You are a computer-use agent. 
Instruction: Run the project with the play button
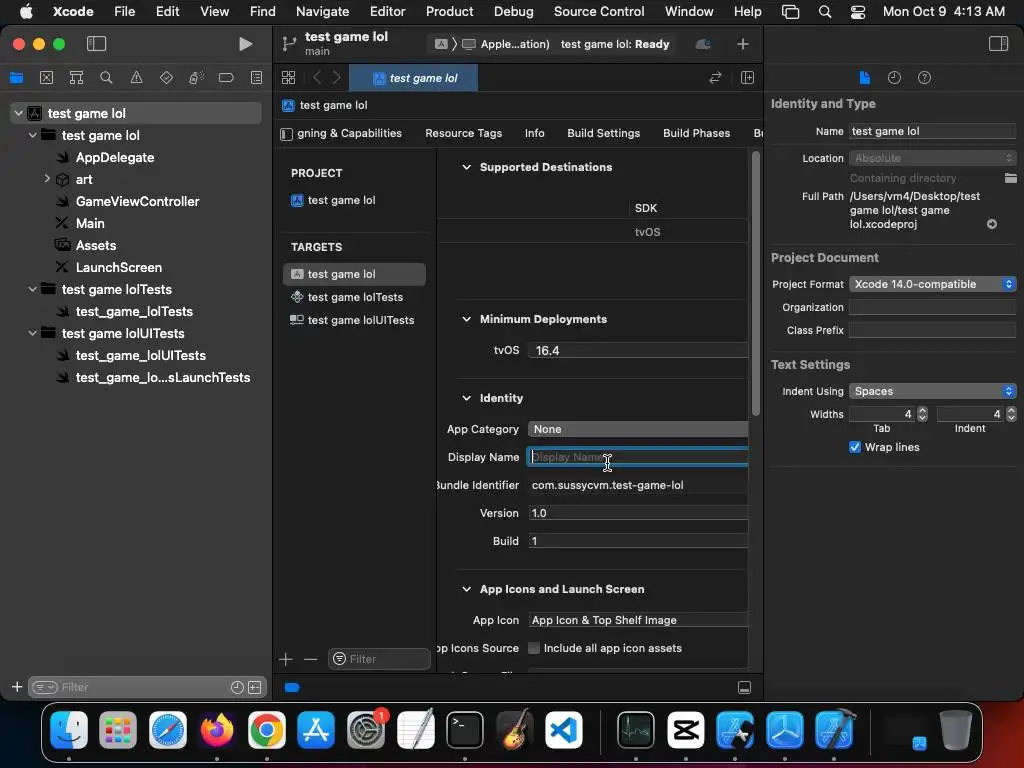245,44
